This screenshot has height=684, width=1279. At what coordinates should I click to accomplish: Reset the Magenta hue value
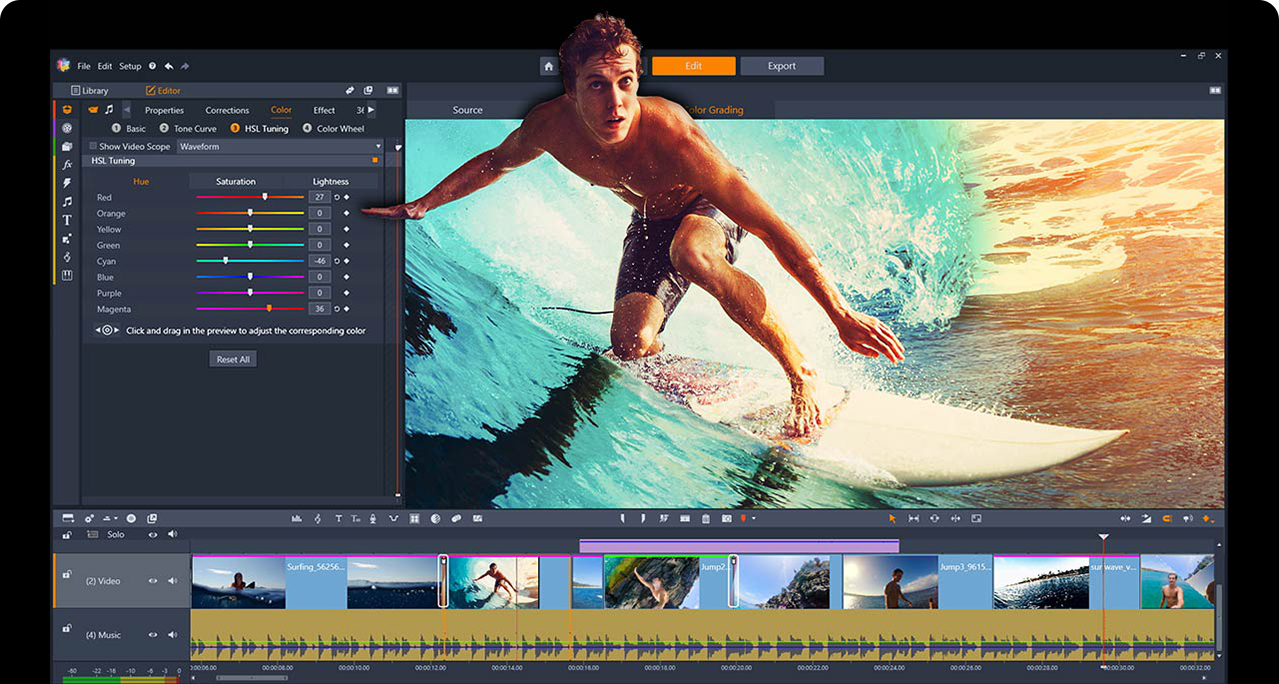coord(337,309)
